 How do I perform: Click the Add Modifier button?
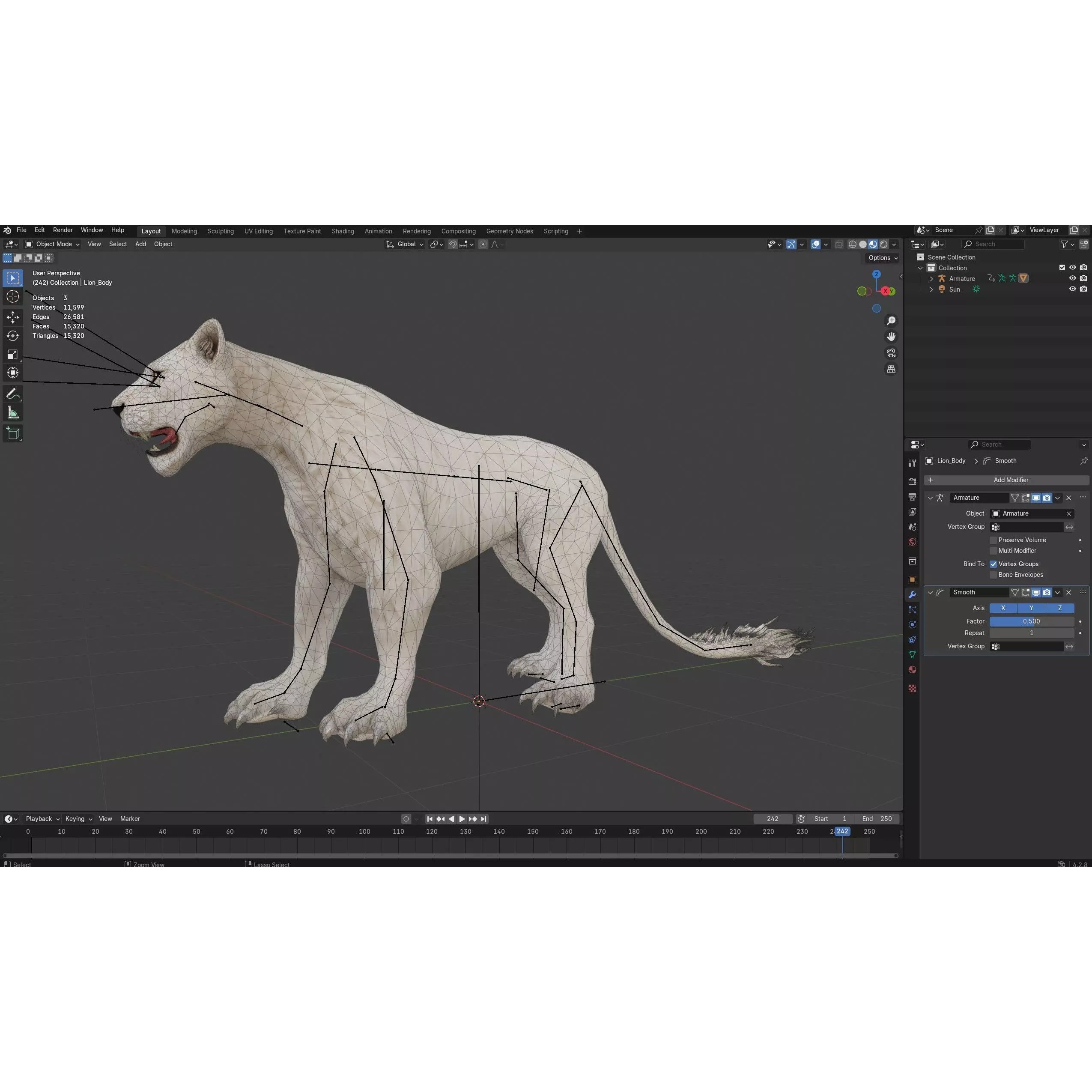1011,480
